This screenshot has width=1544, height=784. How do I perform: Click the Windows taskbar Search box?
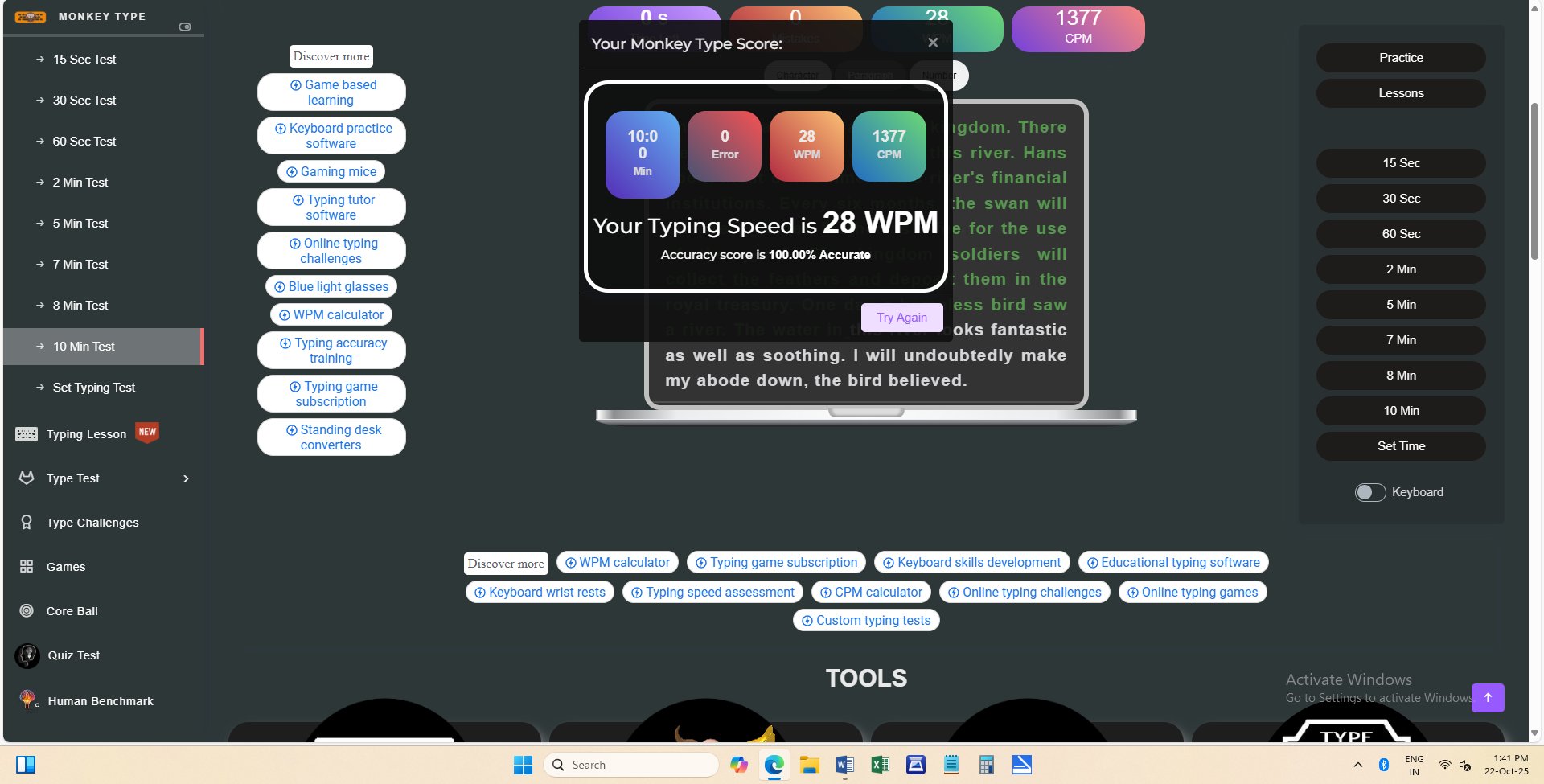[x=631, y=765]
